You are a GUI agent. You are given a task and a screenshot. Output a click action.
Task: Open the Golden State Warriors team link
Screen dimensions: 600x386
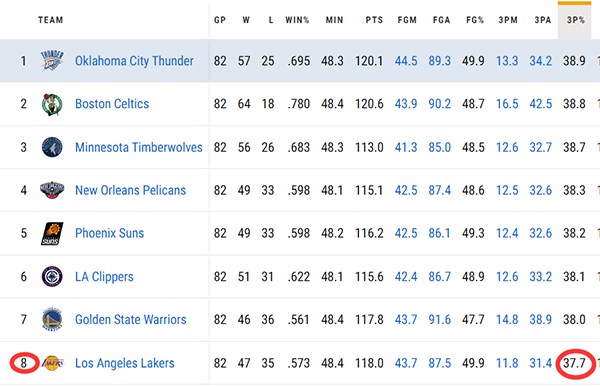(x=130, y=319)
